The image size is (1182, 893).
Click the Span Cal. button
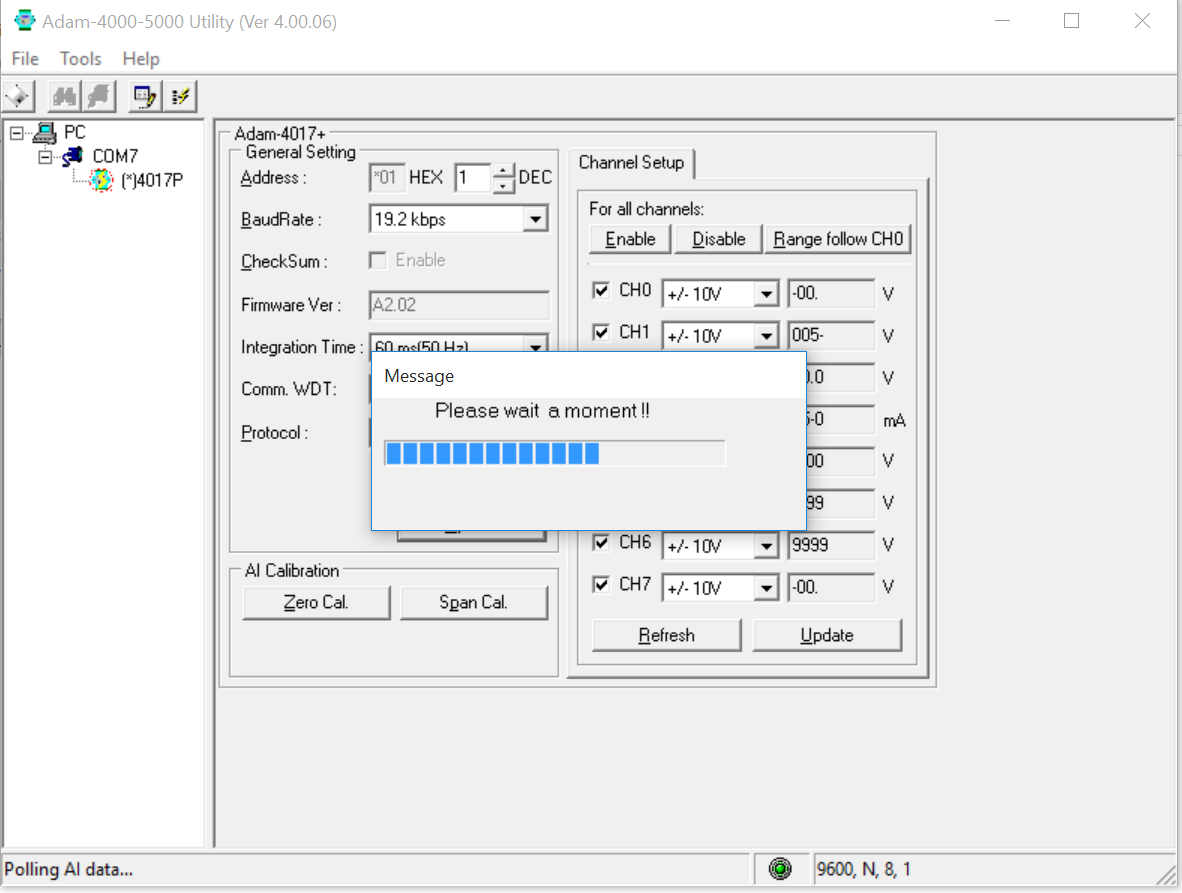[473, 603]
